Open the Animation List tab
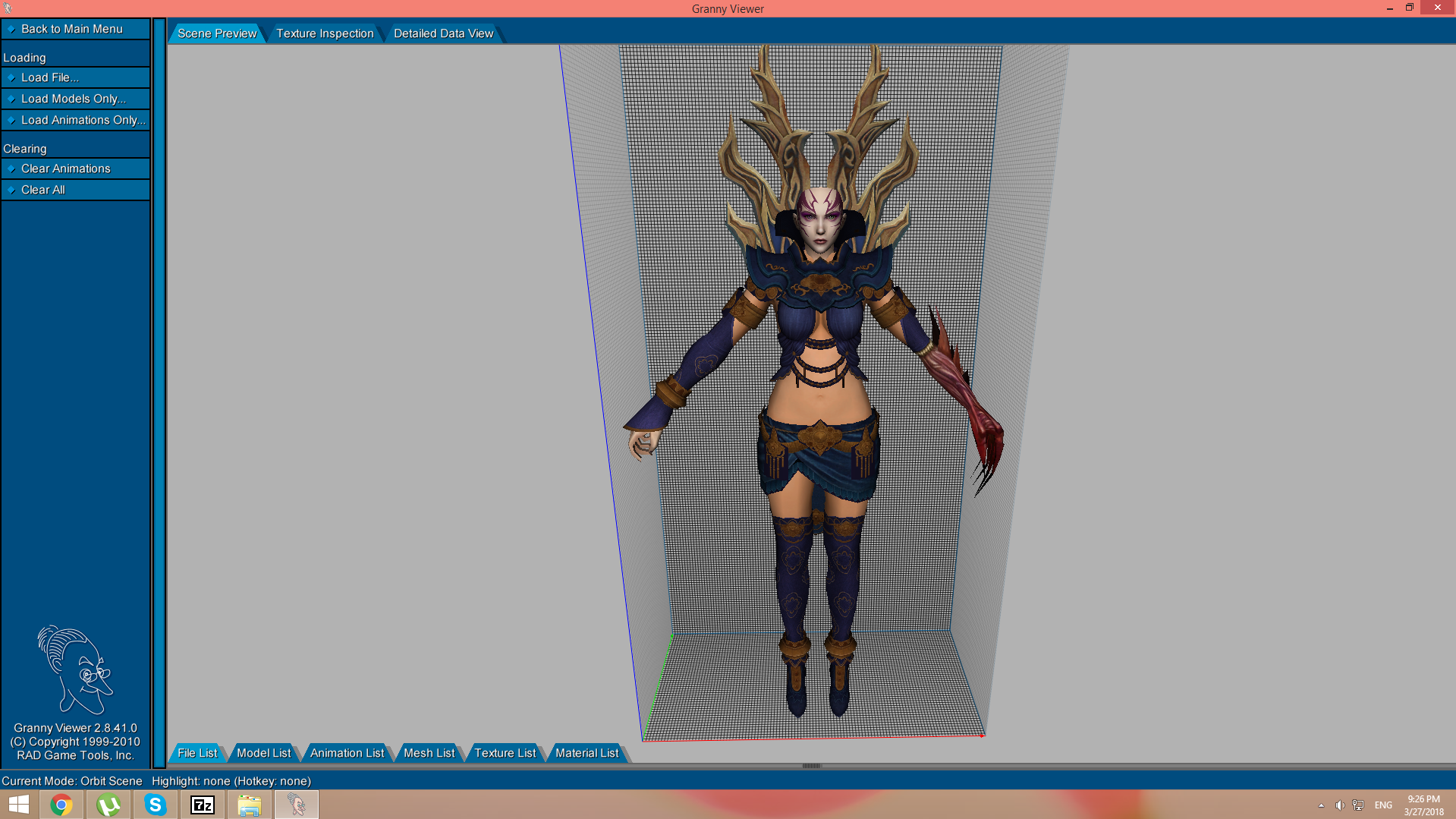 tap(347, 753)
